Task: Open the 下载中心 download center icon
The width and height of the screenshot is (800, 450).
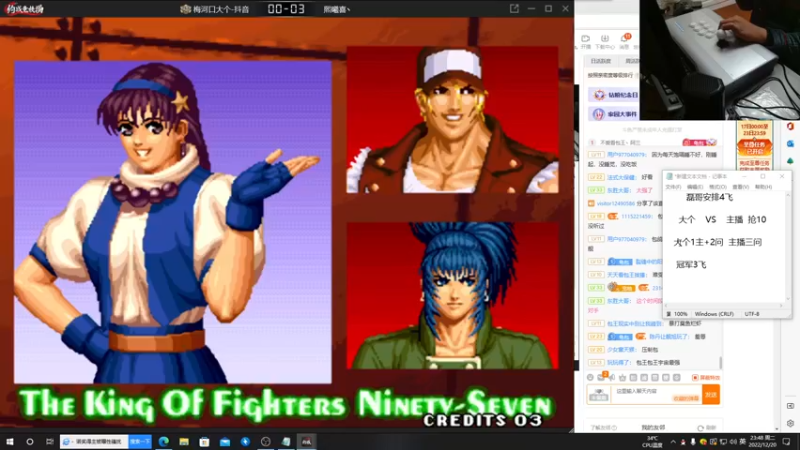Action: click(605, 42)
